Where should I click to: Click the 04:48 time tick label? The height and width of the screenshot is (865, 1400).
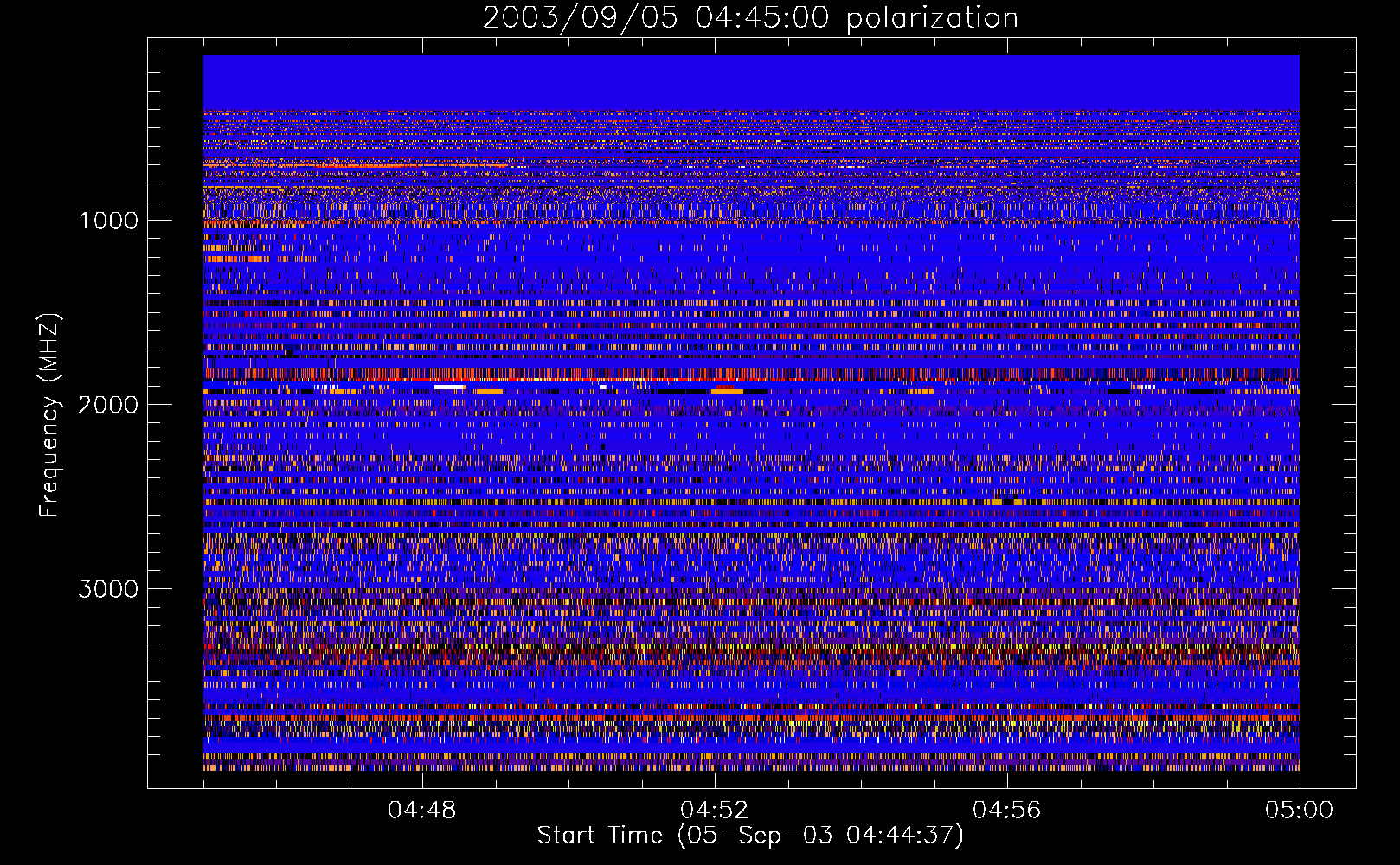click(x=422, y=811)
